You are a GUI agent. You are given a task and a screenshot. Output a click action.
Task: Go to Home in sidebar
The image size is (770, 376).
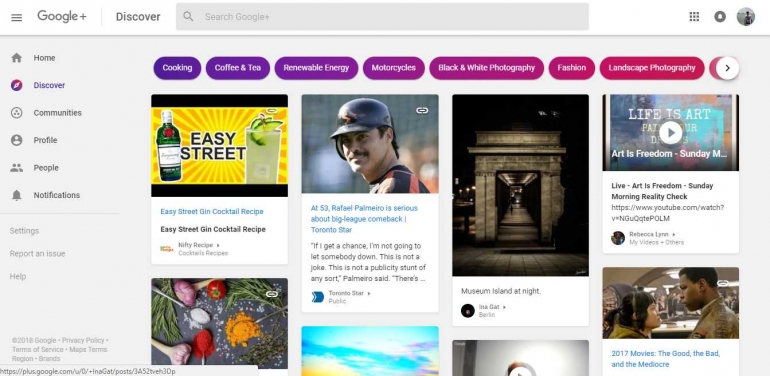(44, 58)
